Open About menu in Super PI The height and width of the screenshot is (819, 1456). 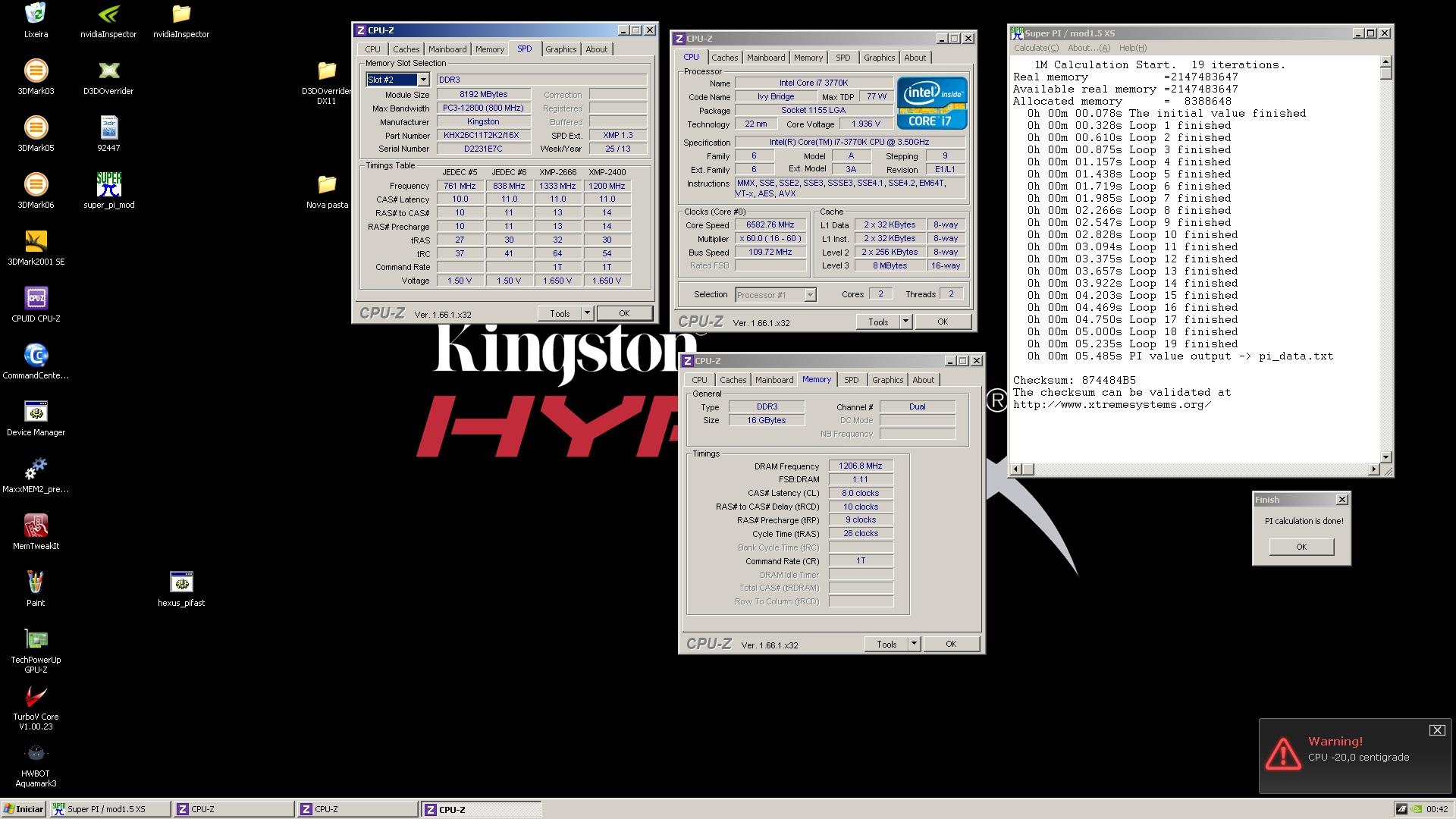coord(1088,48)
